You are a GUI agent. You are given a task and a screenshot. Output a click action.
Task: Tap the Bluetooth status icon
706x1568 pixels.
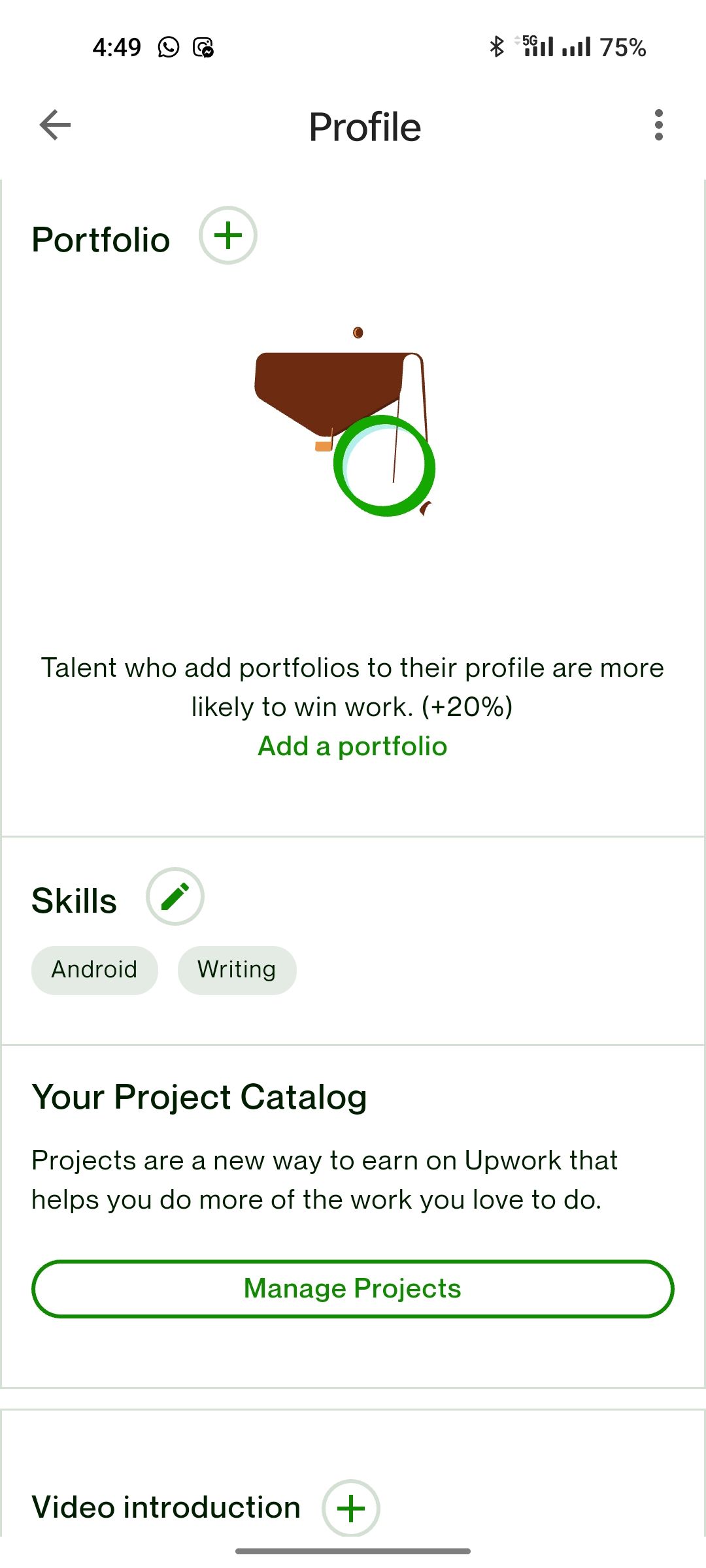pyautogui.click(x=497, y=46)
